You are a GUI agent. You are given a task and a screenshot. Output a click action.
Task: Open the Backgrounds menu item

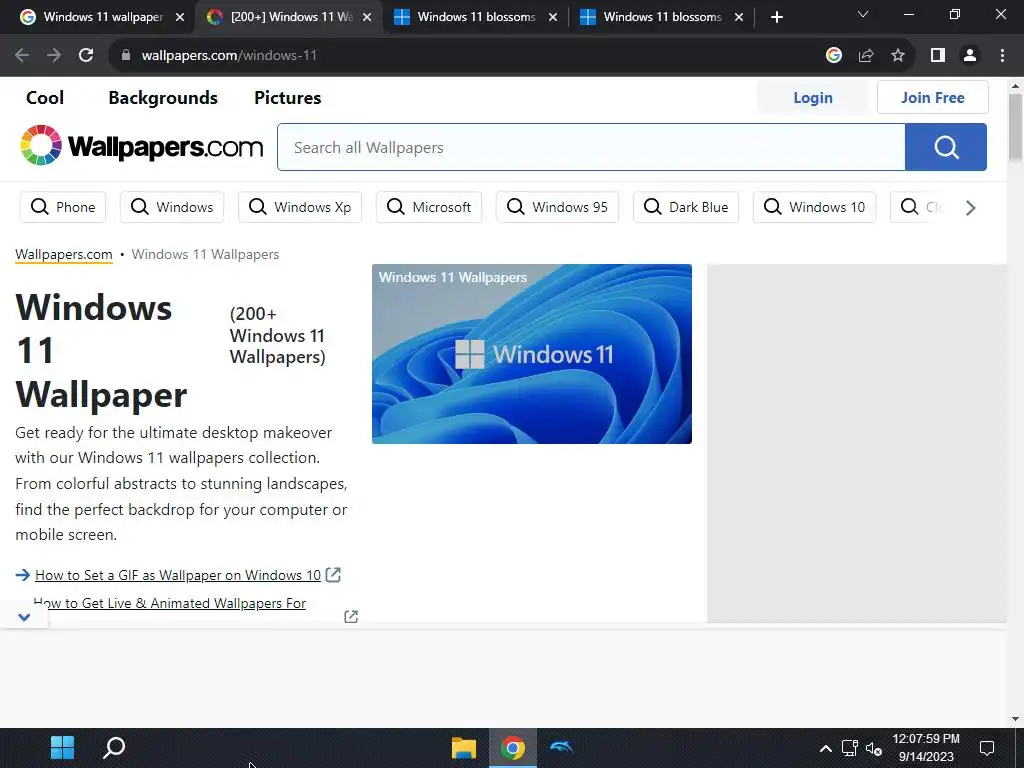point(163,98)
